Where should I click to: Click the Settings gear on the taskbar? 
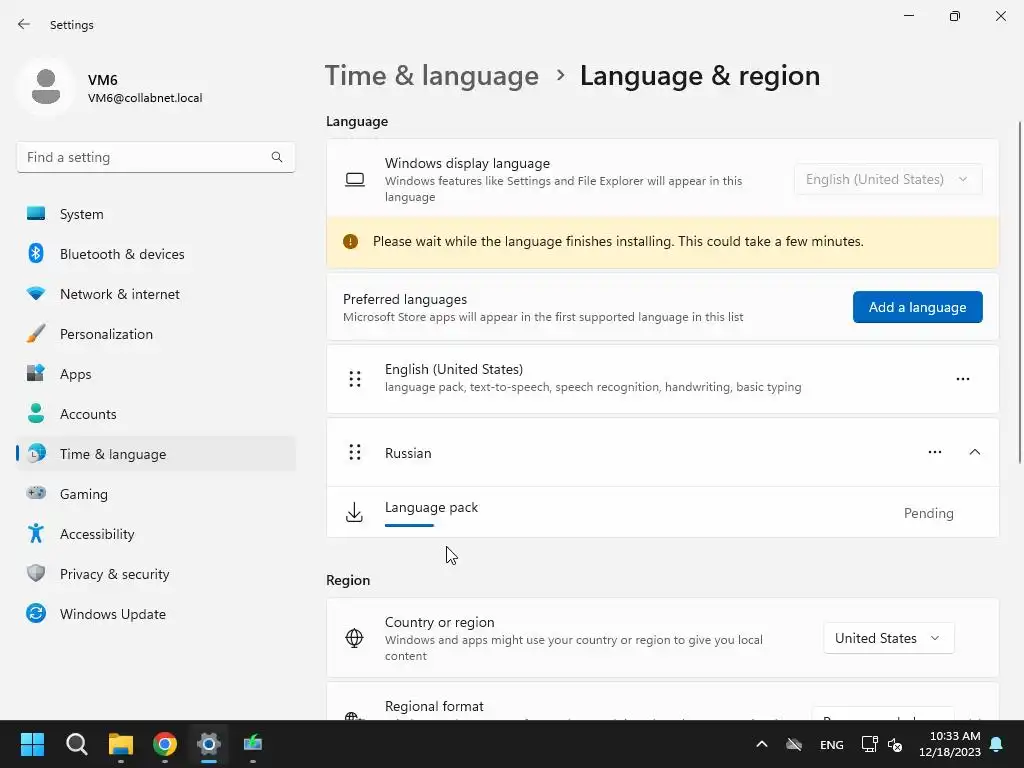click(209, 744)
